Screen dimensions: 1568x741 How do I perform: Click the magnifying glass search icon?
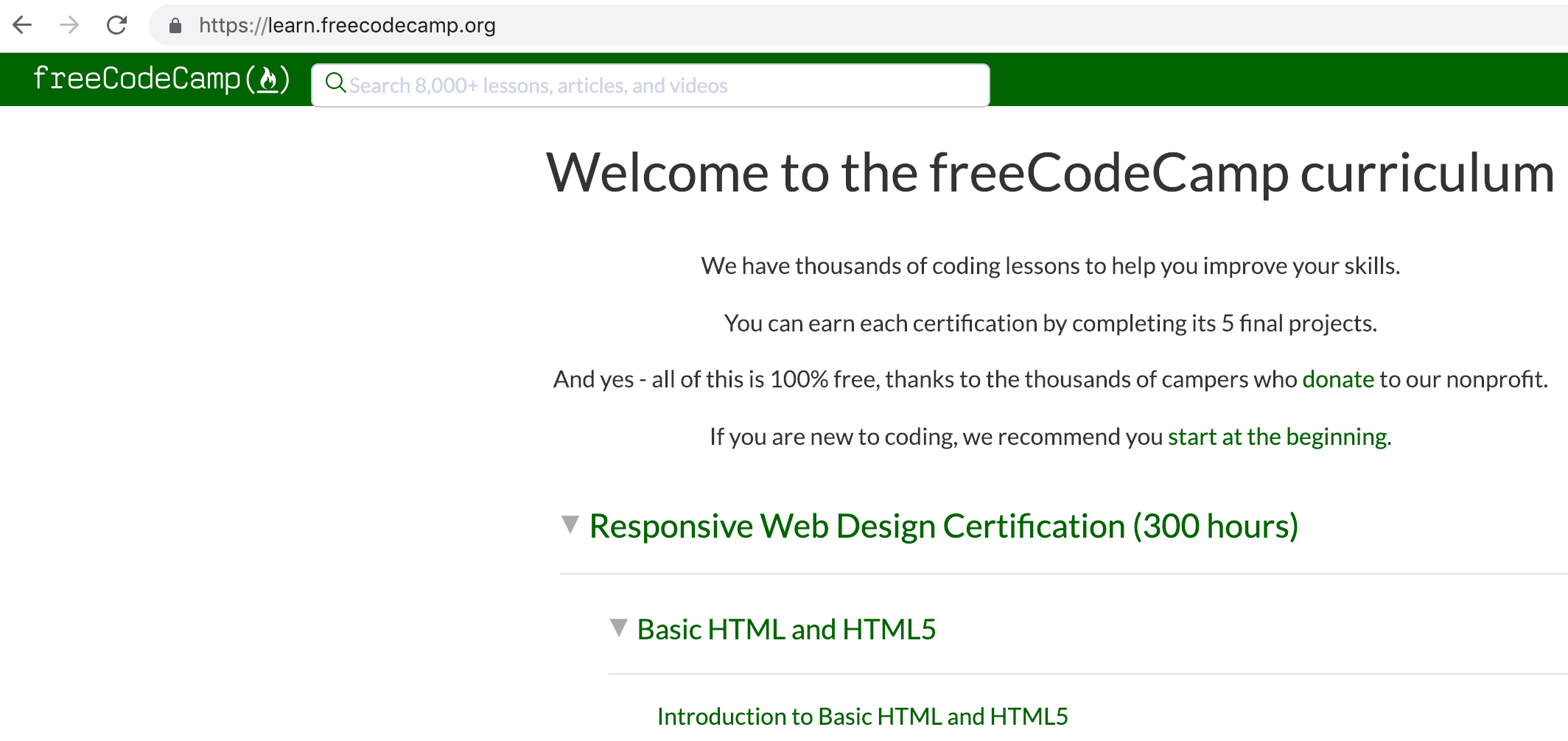click(336, 84)
